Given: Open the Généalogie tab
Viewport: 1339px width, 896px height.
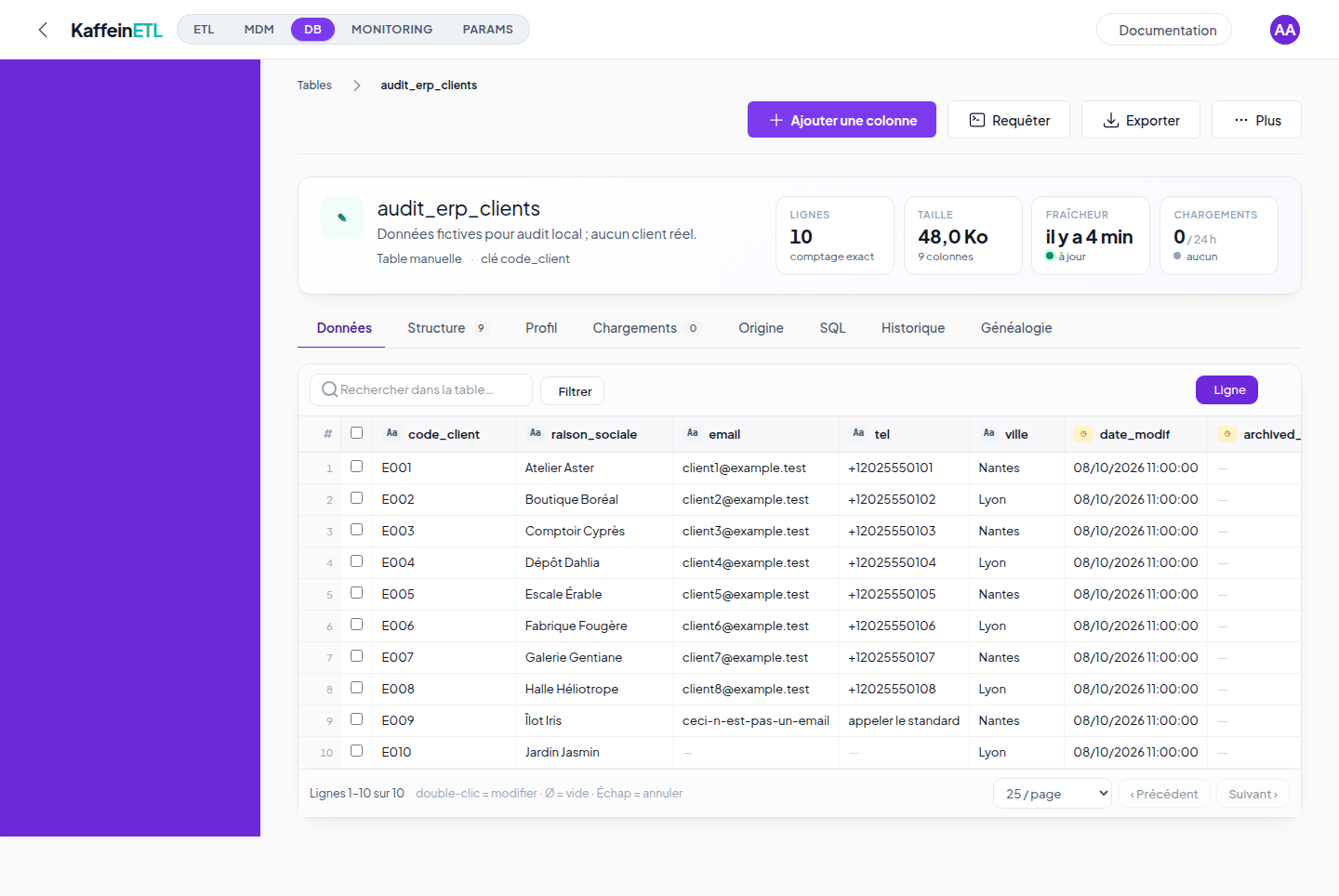Looking at the screenshot, I should 1016,328.
